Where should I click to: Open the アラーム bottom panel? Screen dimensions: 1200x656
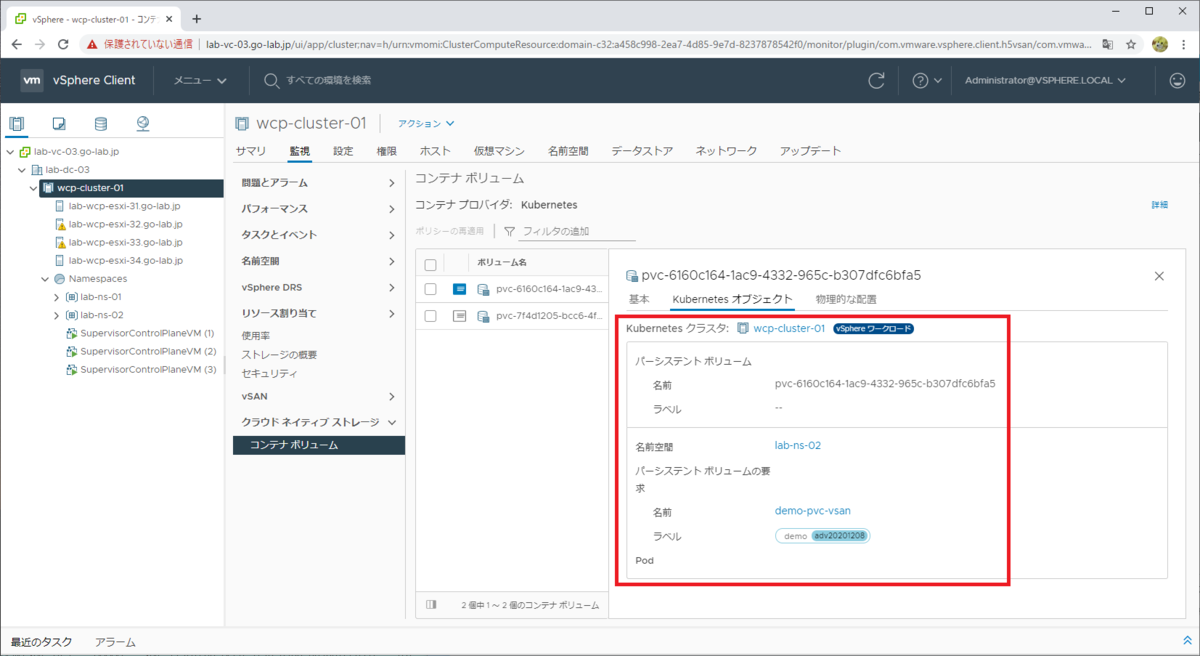115,642
